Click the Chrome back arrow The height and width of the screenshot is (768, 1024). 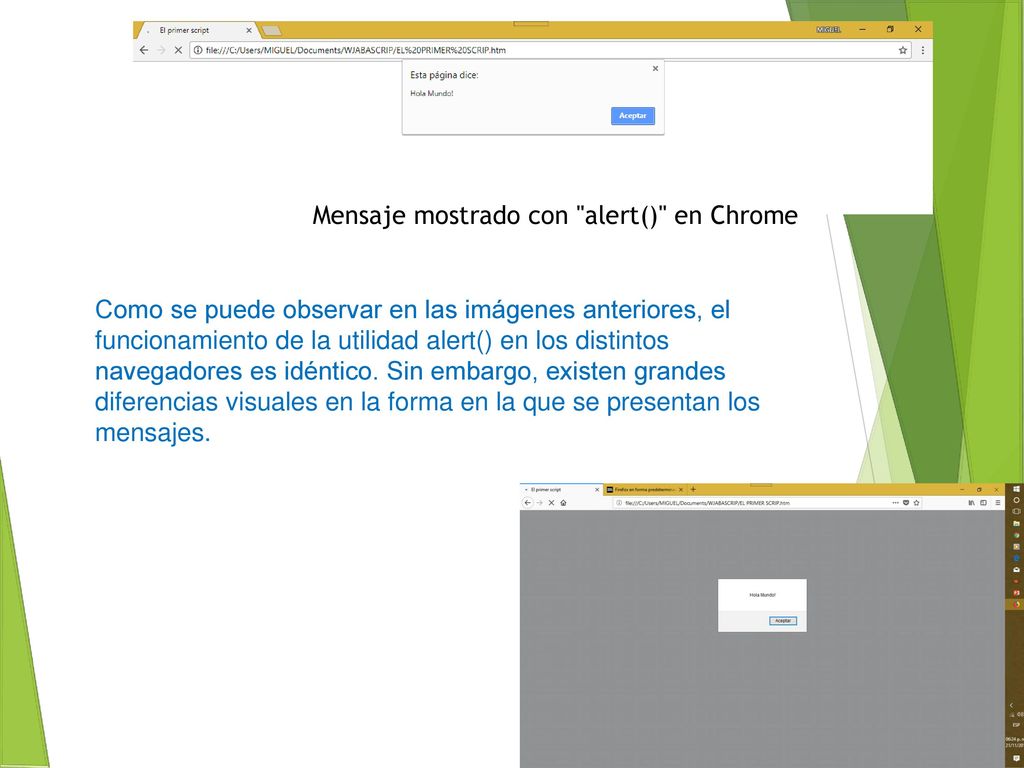[x=144, y=50]
